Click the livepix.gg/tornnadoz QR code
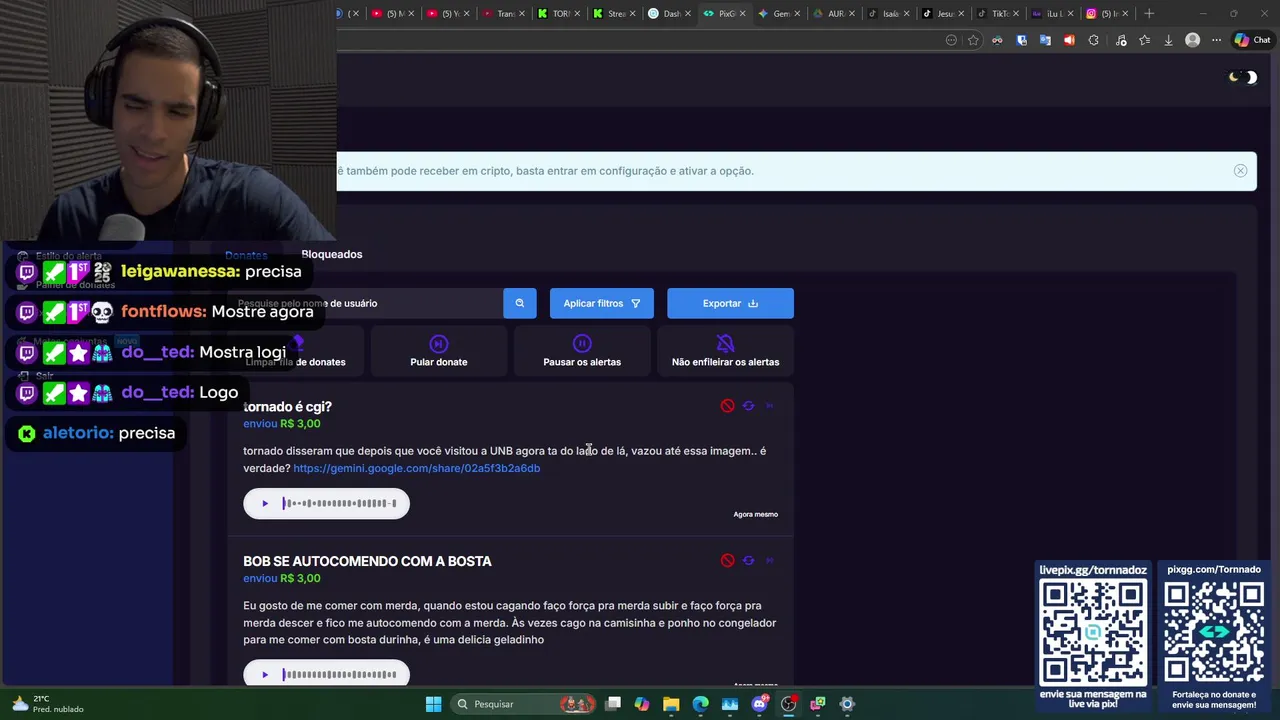This screenshot has width=1280, height=720. 1093,632
